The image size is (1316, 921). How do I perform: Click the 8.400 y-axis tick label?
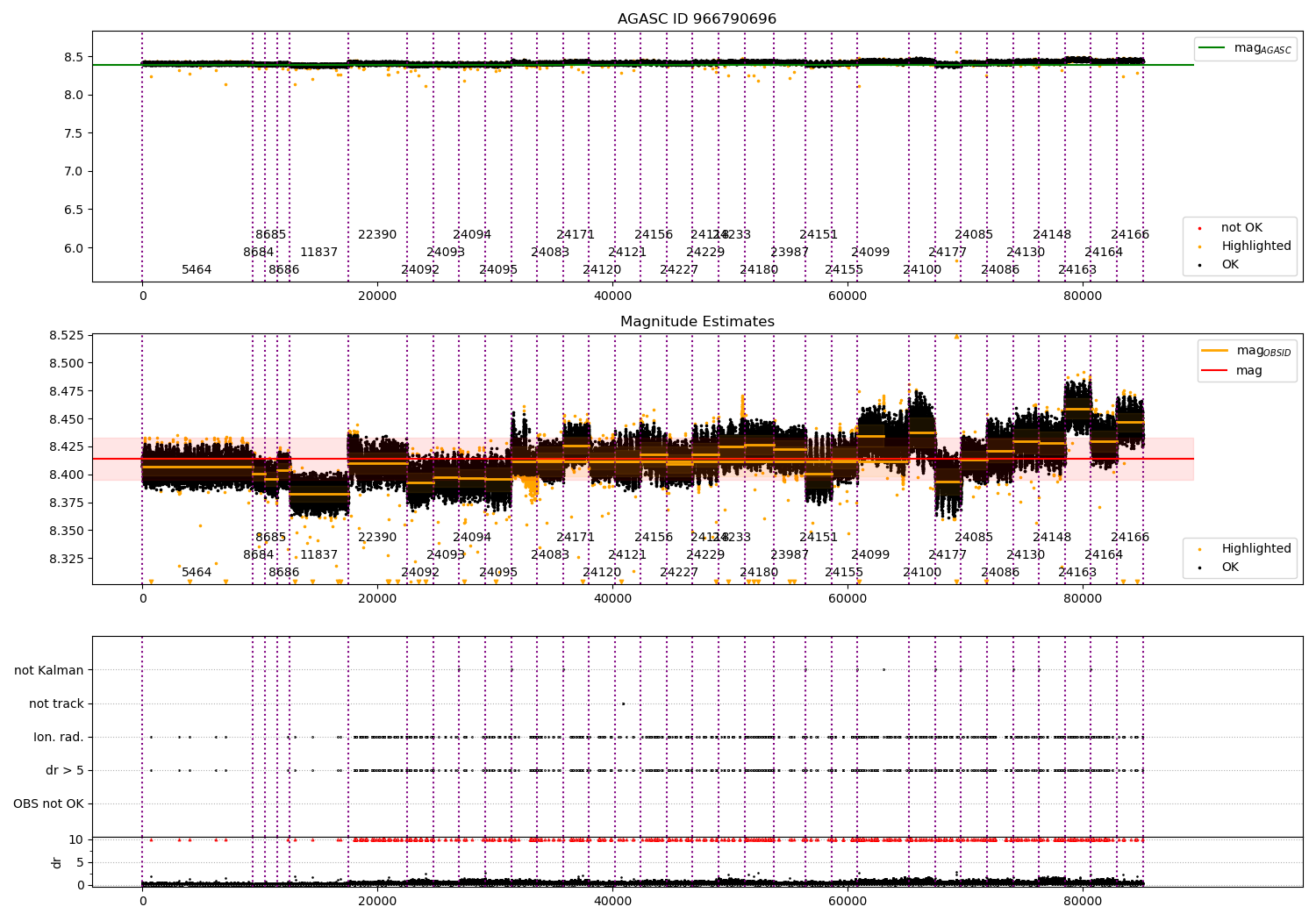click(67, 475)
